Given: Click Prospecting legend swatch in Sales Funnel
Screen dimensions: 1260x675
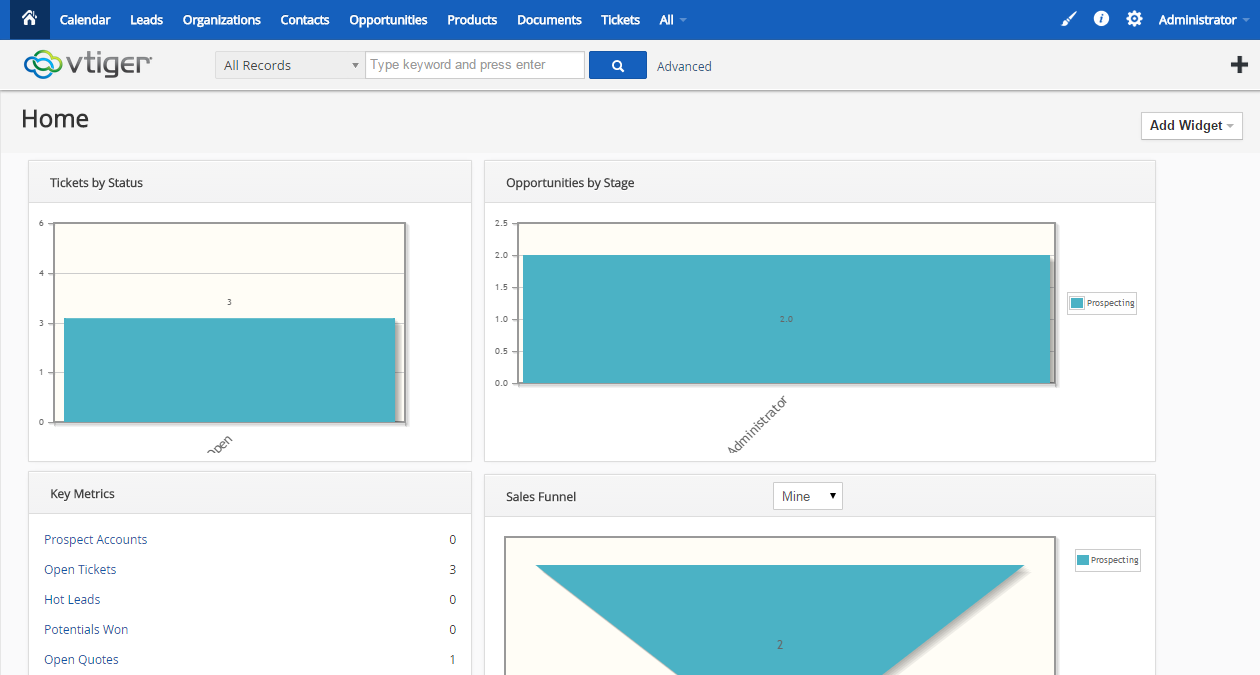Looking at the screenshot, I should coord(1082,560).
